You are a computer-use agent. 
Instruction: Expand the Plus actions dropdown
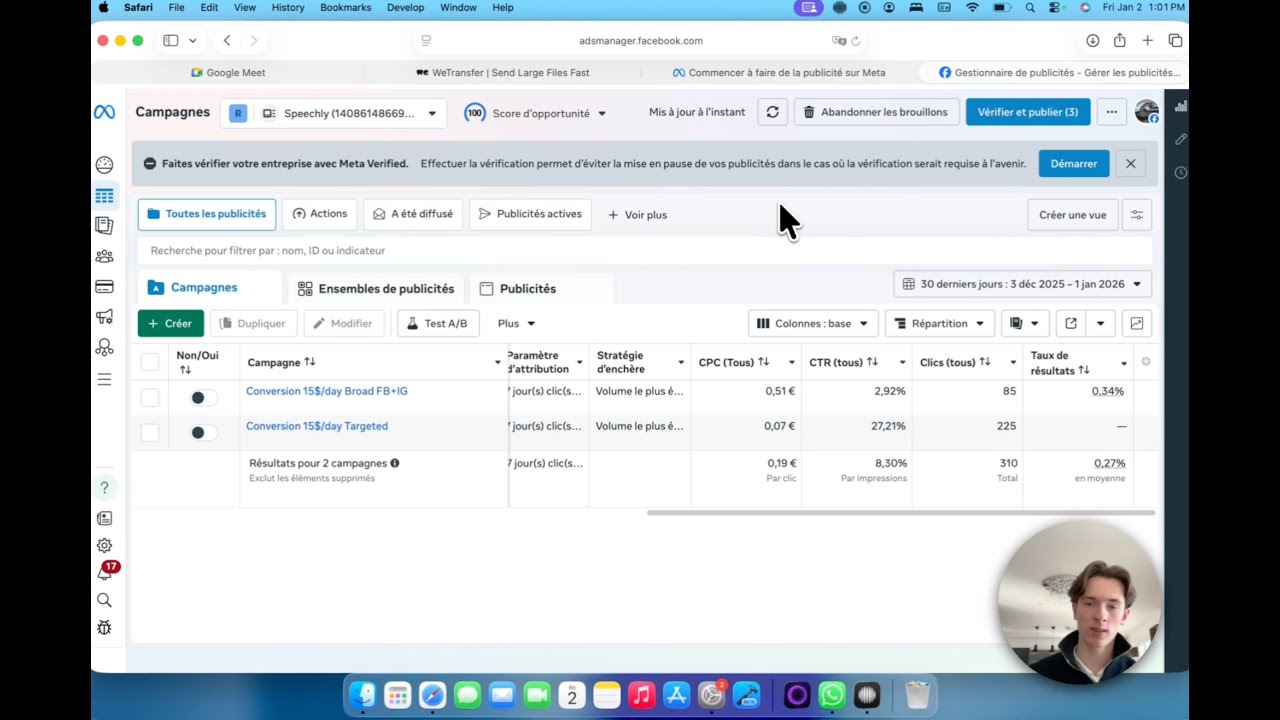[516, 323]
